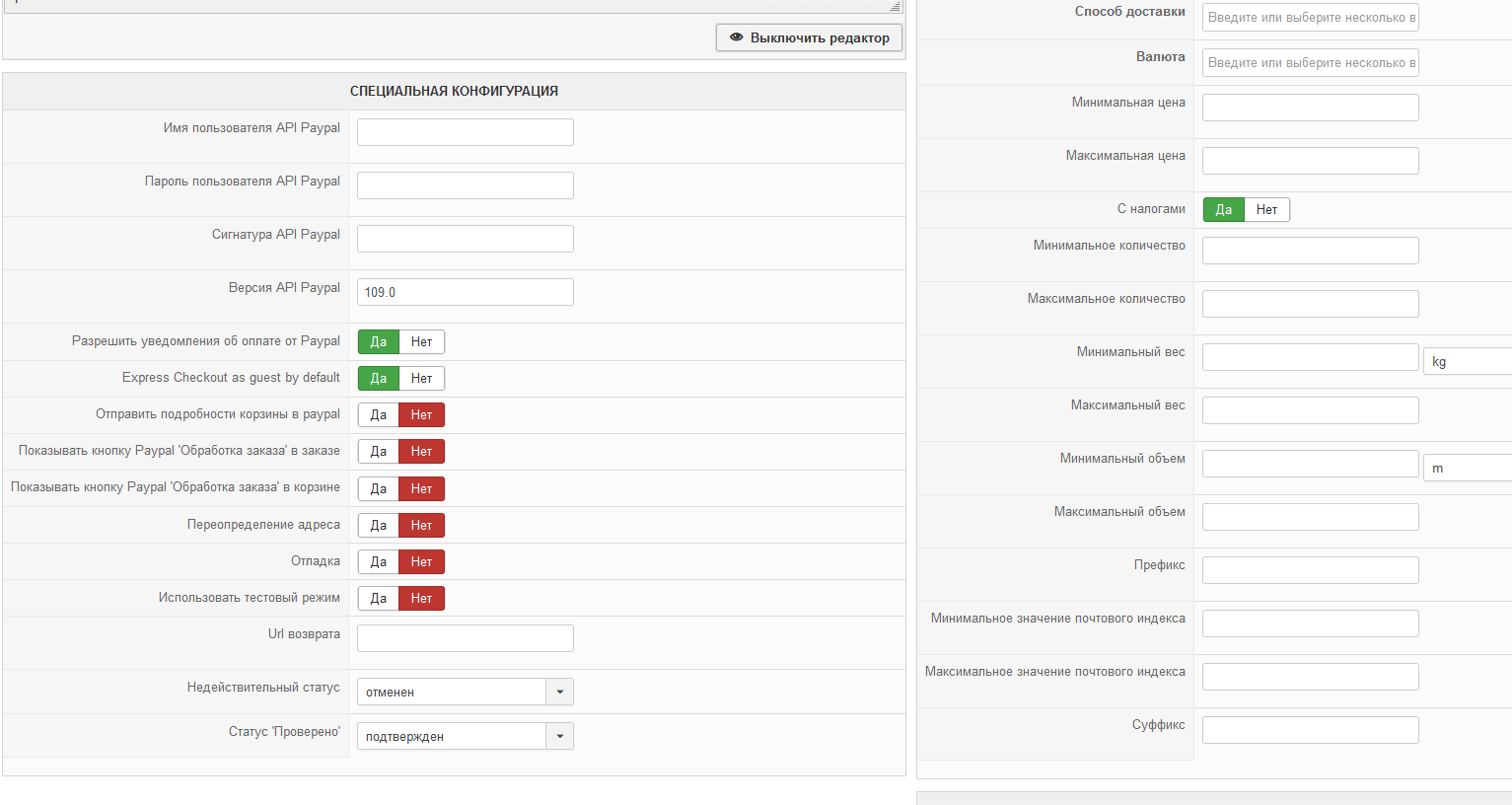Screen dimensions: 1512x805
Task: Focus the Имя пользователя API Paypal field
Action: tap(466, 132)
